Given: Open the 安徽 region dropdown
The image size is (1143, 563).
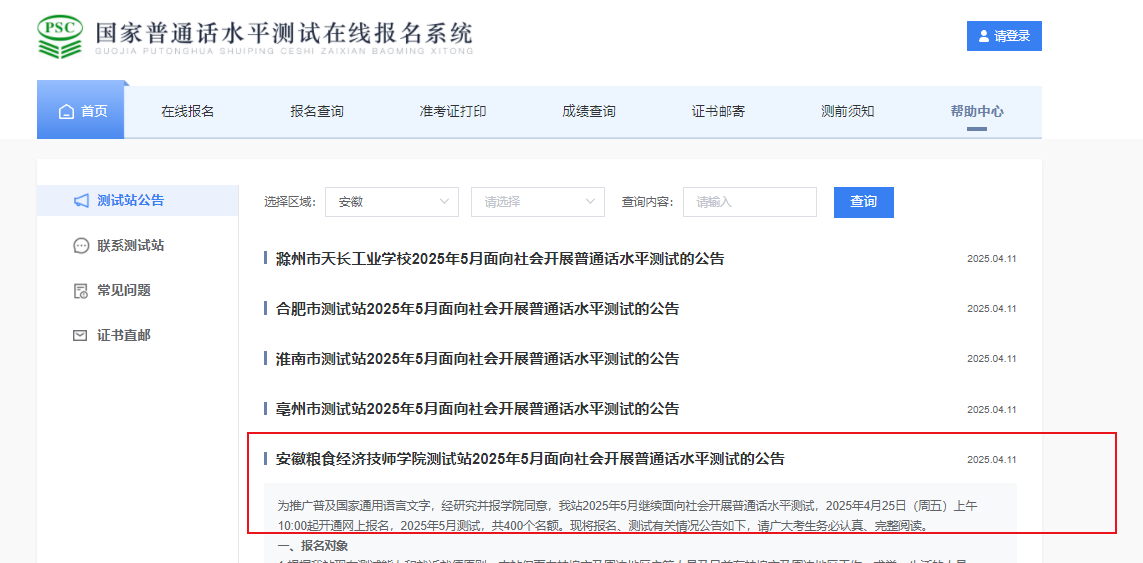Looking at the screenshot, I should (392, 202).
